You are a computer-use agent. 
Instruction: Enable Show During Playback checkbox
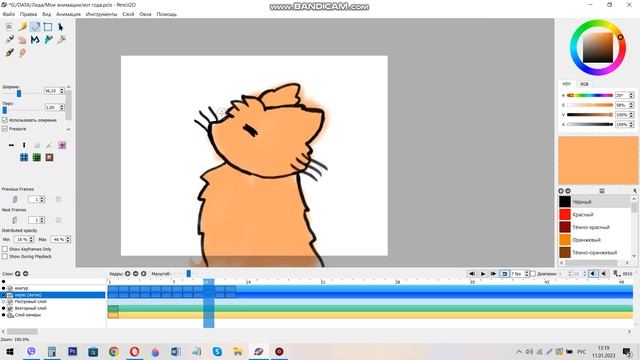(x=5, y=257)
